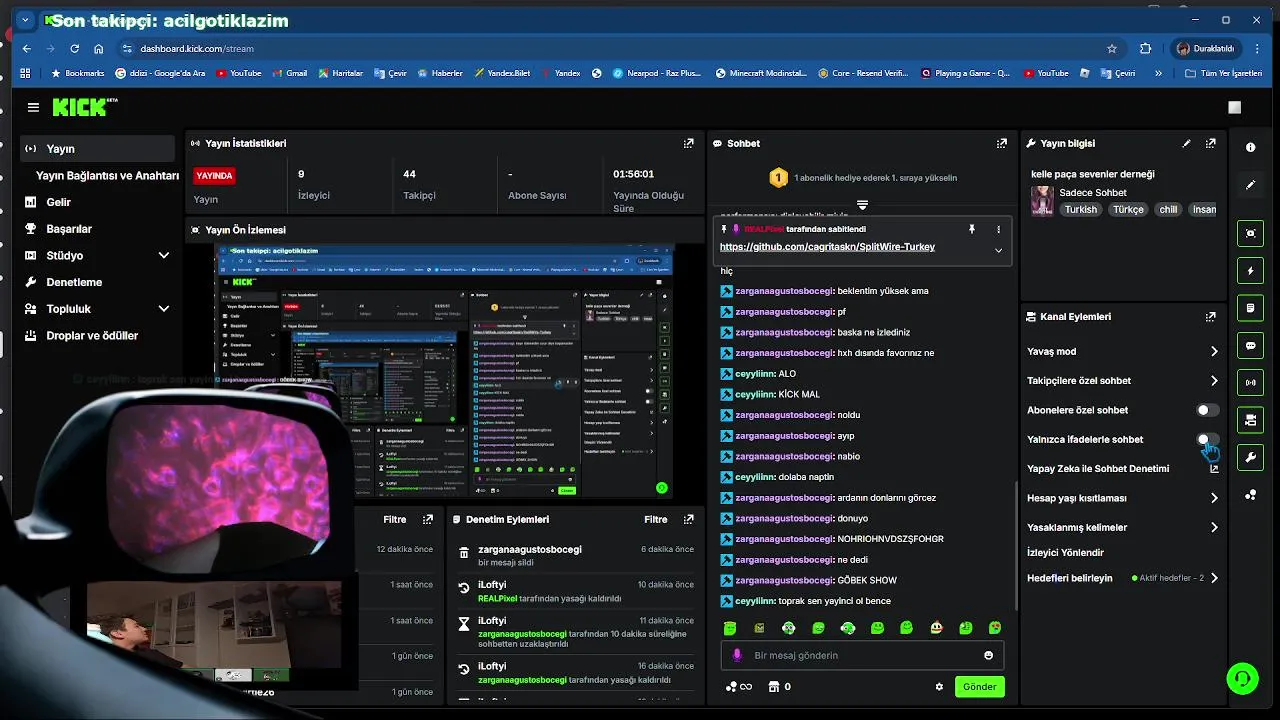This screenshot has width=1280, height=720.
Task: Click the wrench icon in the right toolbar
Action: pos(1250,458)
